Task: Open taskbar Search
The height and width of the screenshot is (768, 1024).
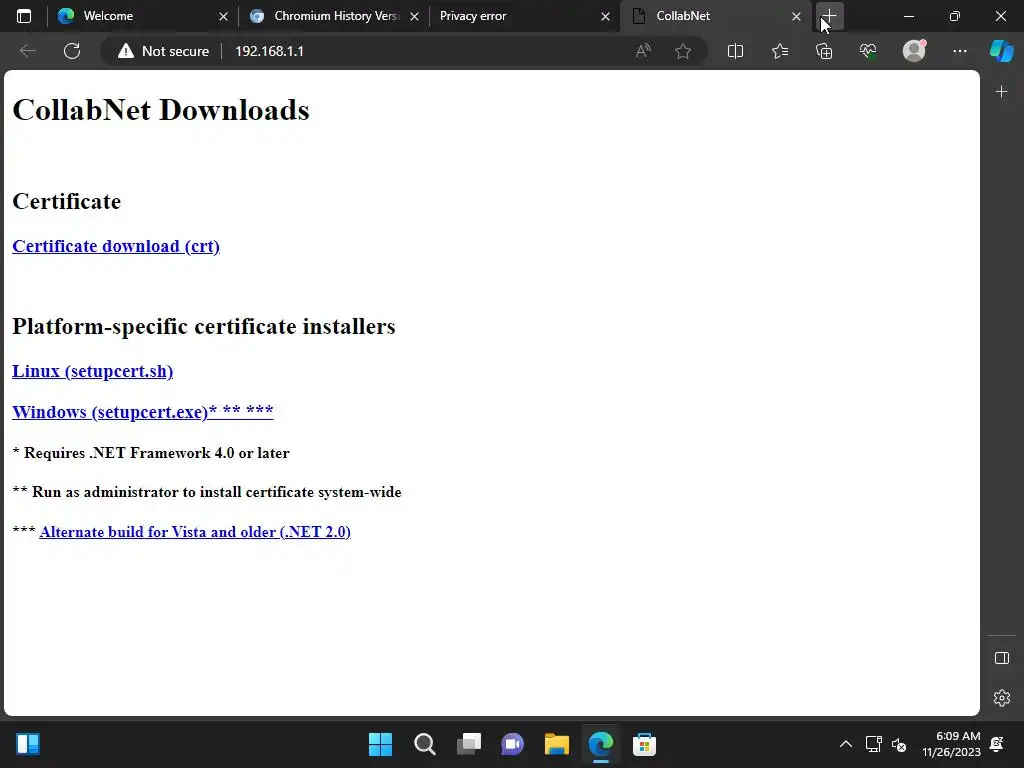Action: click(x=424, y=744)
